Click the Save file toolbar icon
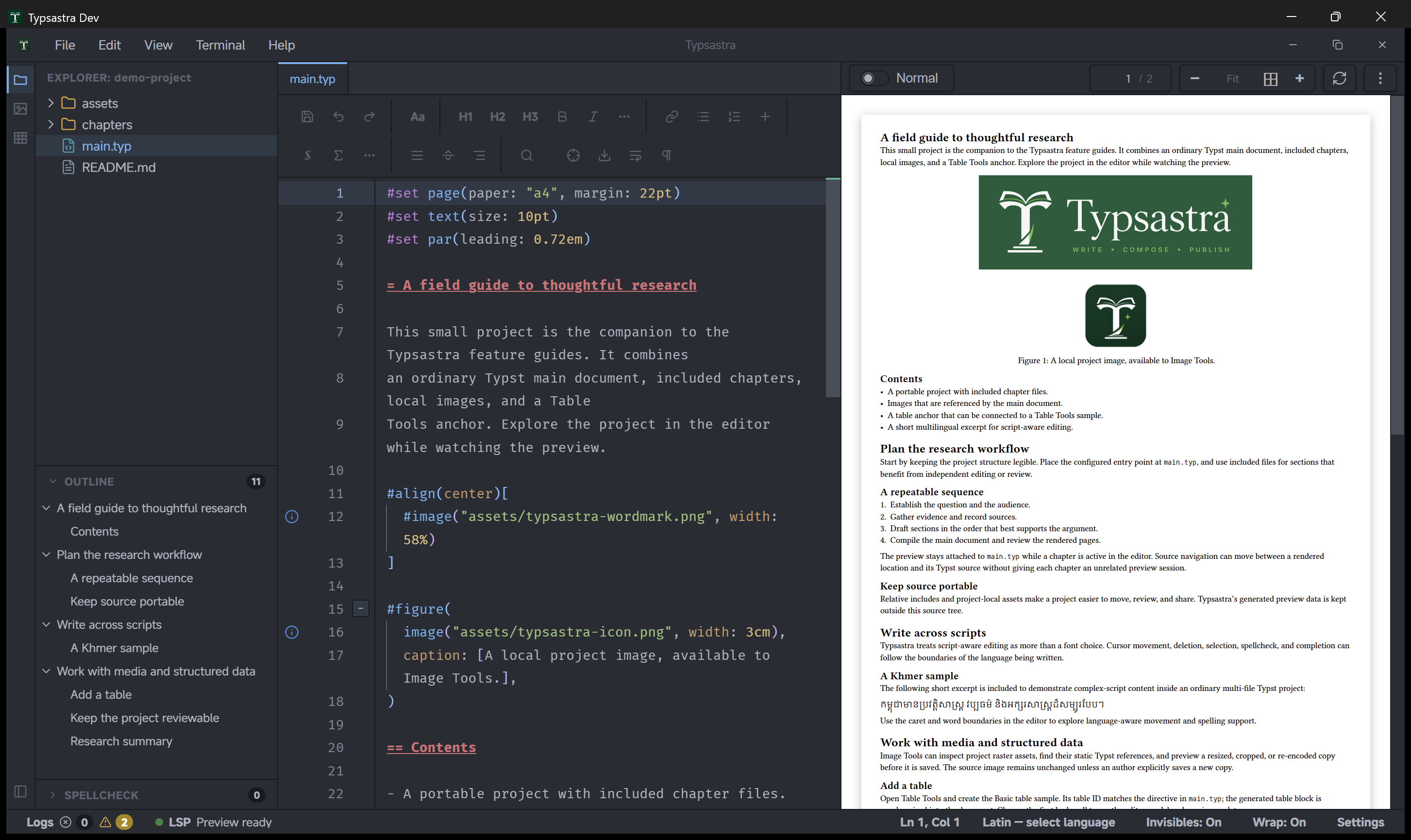Screen dimensions: 1411x840 point(307,117)
